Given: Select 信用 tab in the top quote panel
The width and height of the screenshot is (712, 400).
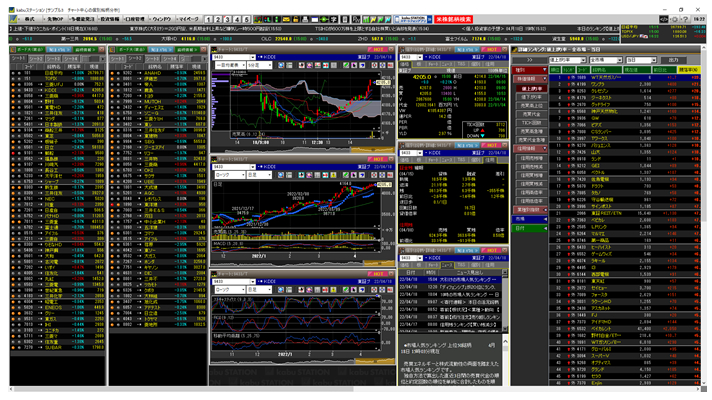Looking at the screenshot, I should point(490,64).
